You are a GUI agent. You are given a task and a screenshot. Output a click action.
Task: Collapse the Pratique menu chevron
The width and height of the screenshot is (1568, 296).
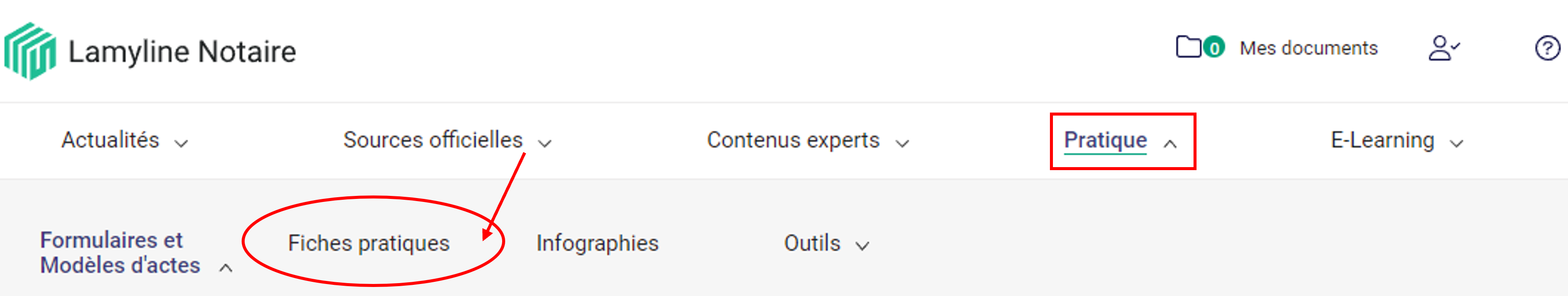coord(1170,143)
